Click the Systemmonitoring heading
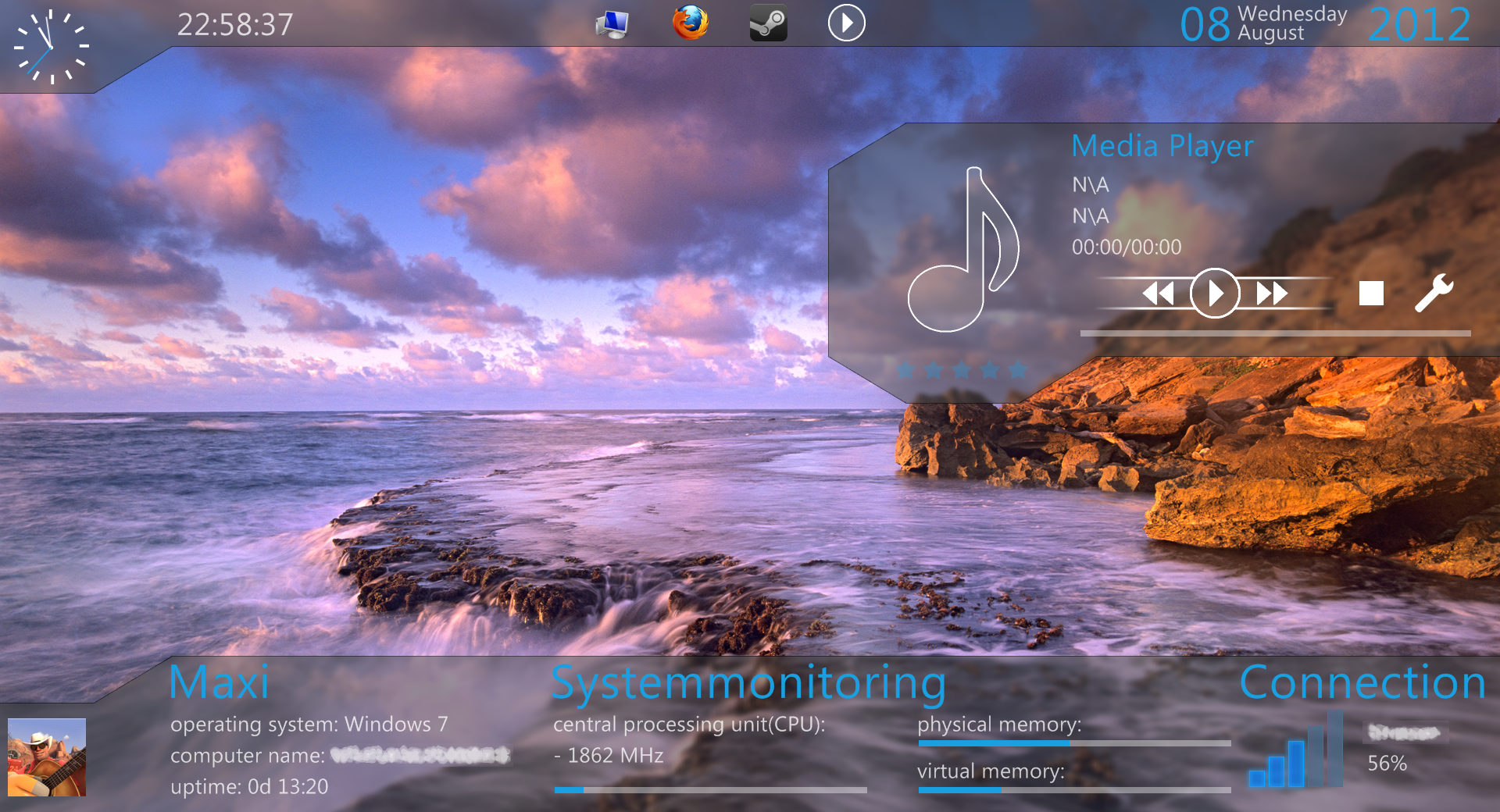The width and height of the screenshot is (1500, 812). [748, 684]
